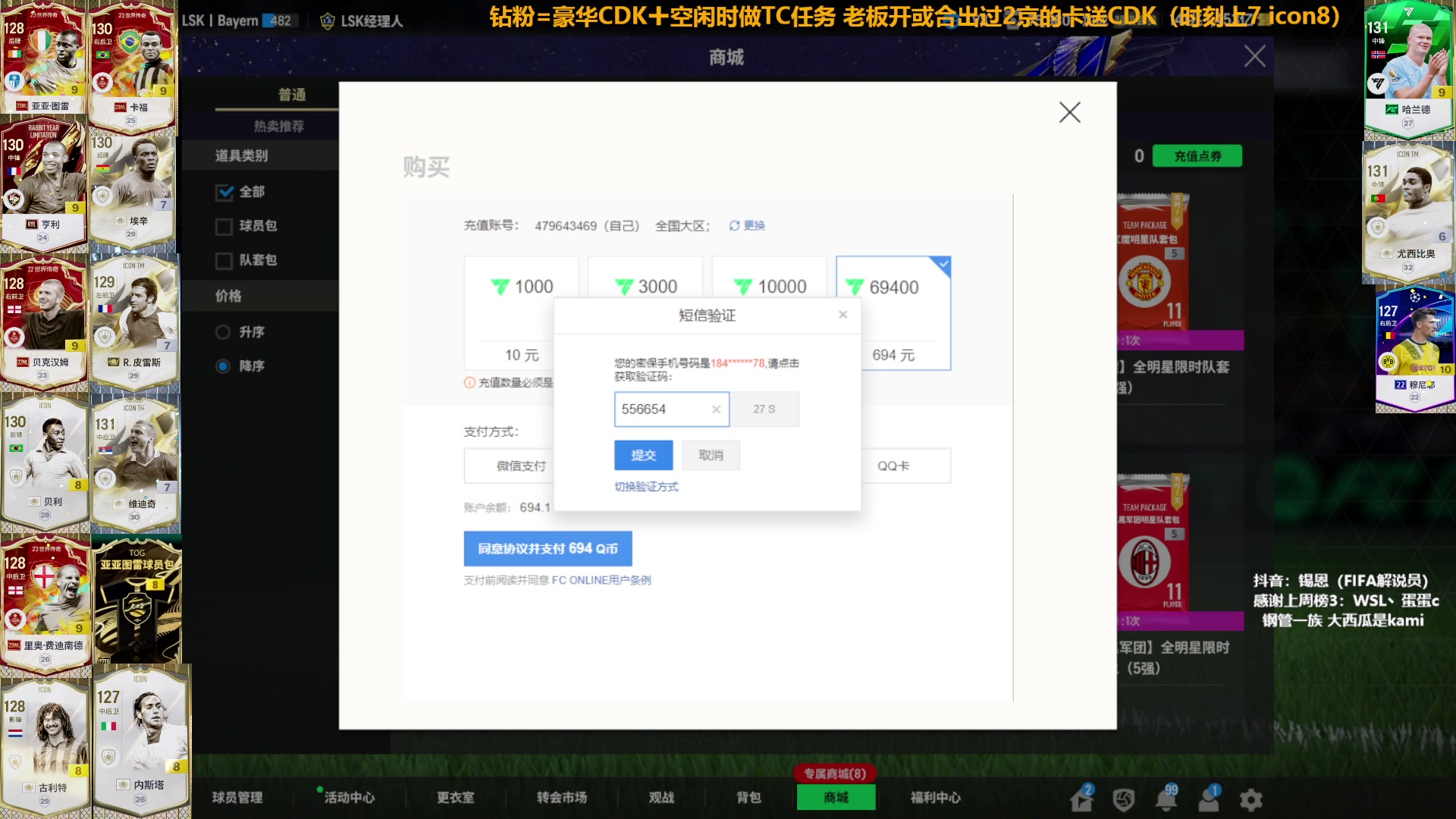This screenshot has width=1456, height=819.
Task: Select the R. 皮雷斯 player card
Action: point(134,322)
